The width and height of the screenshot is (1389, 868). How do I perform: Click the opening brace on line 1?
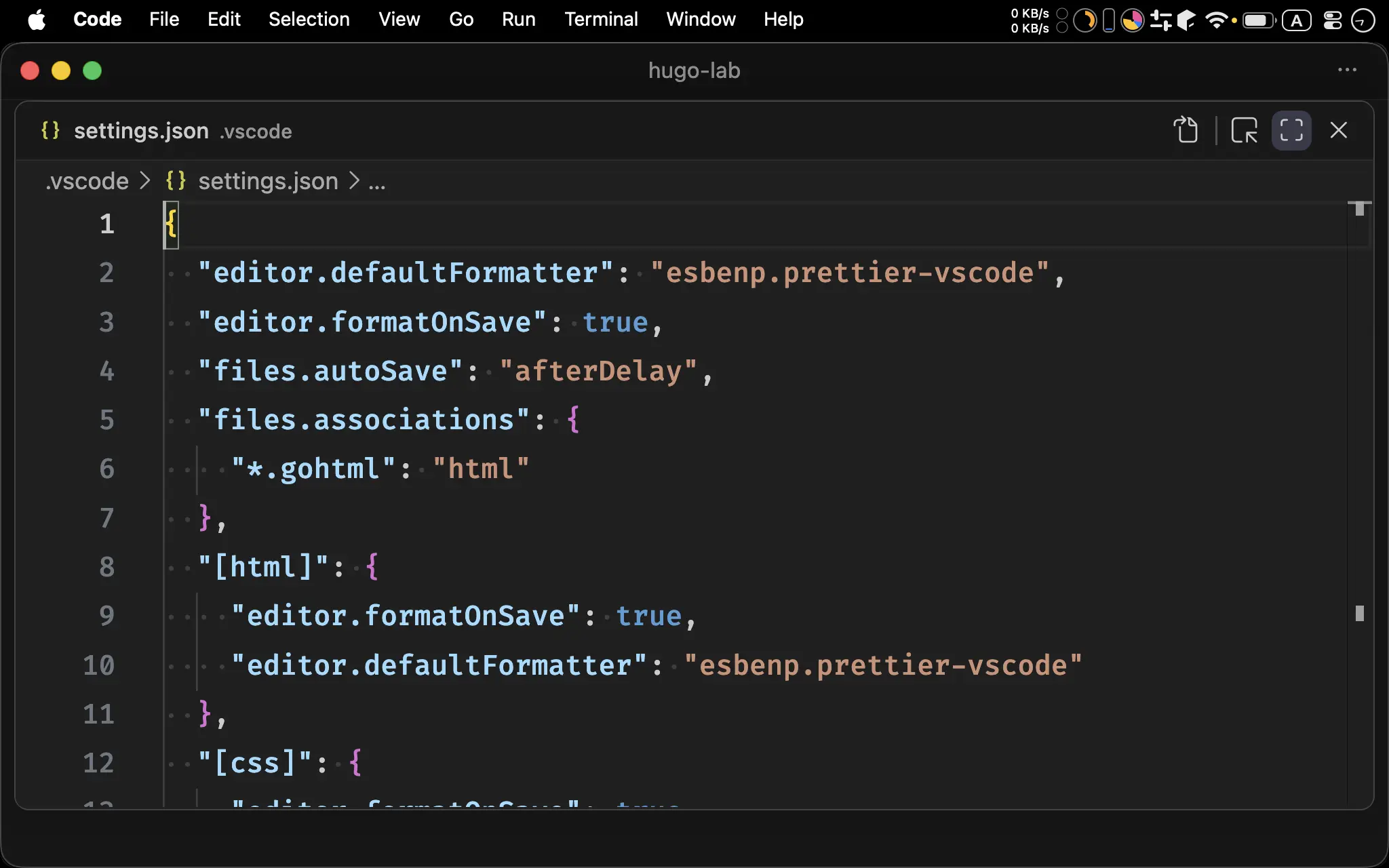pos(171,224)
